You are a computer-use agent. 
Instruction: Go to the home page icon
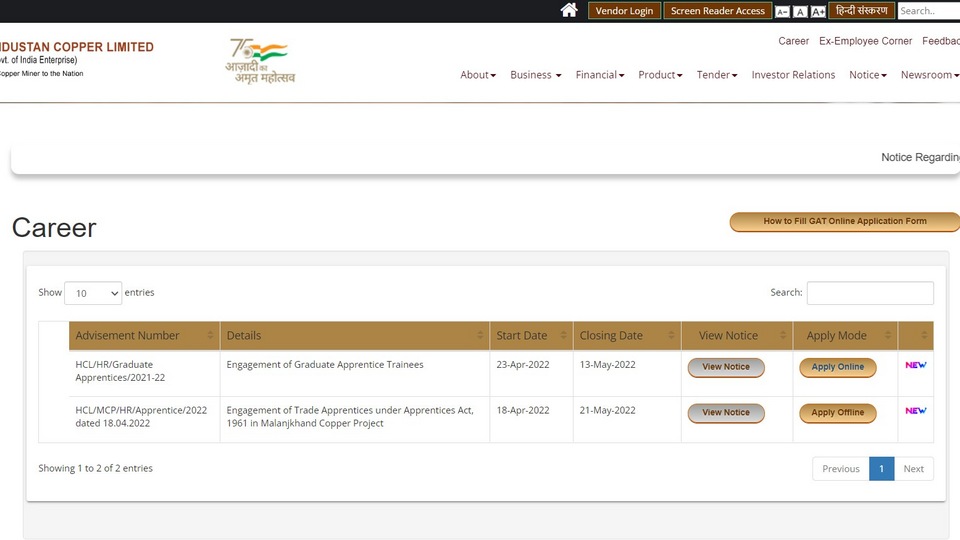[569, 10]
